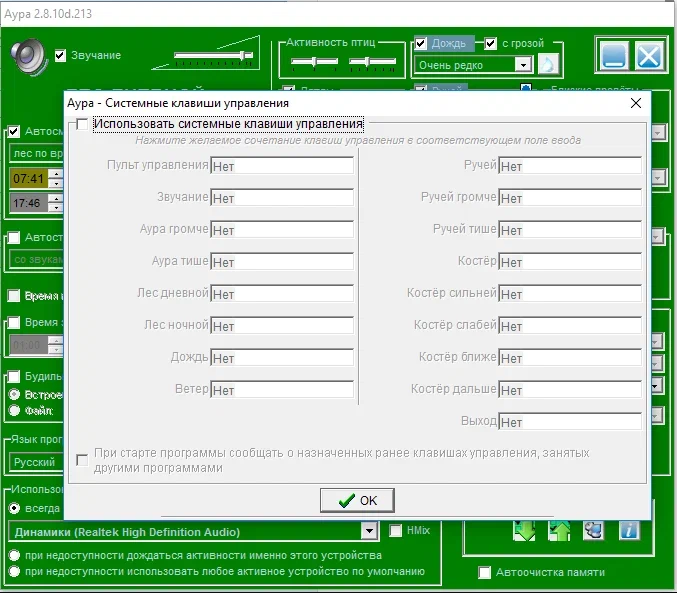The image size is (677, 593).
Task: Click the speaker icon at top left
Action: click(29, 57)
